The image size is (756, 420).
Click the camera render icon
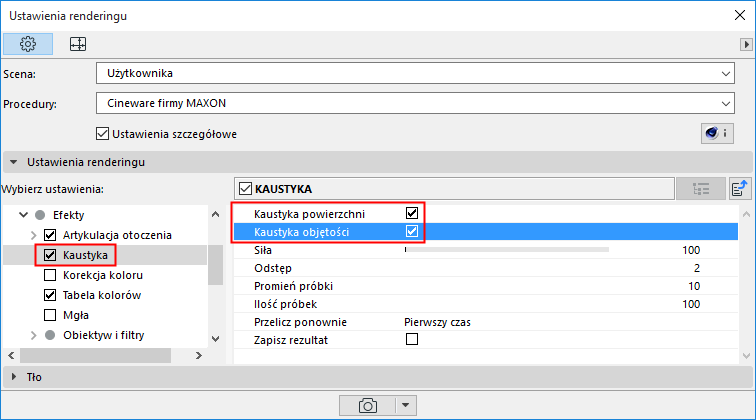point(368,405)
